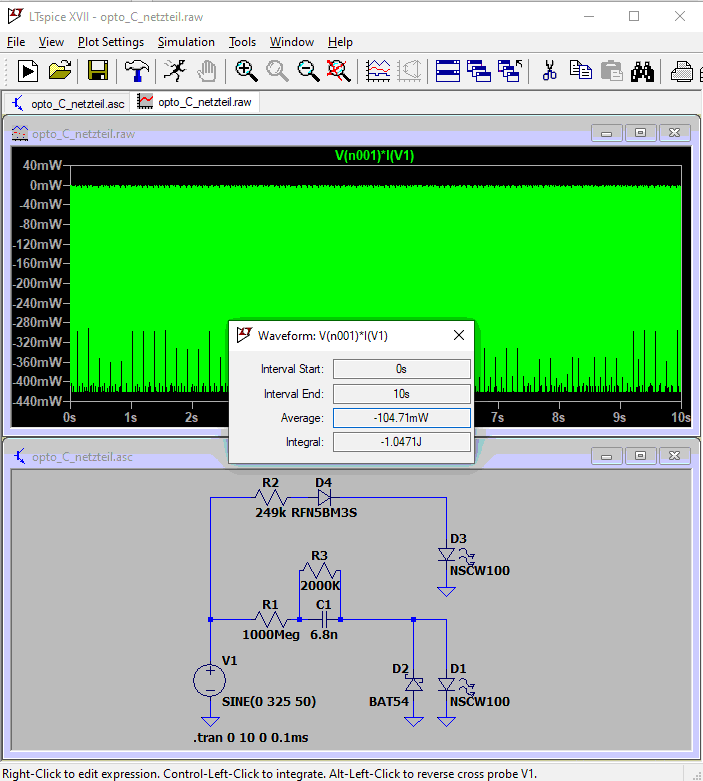This screenshot has height=781, width=703.
Task: Save the file with the floppy disk icon
Action: [x=98, y=71]
